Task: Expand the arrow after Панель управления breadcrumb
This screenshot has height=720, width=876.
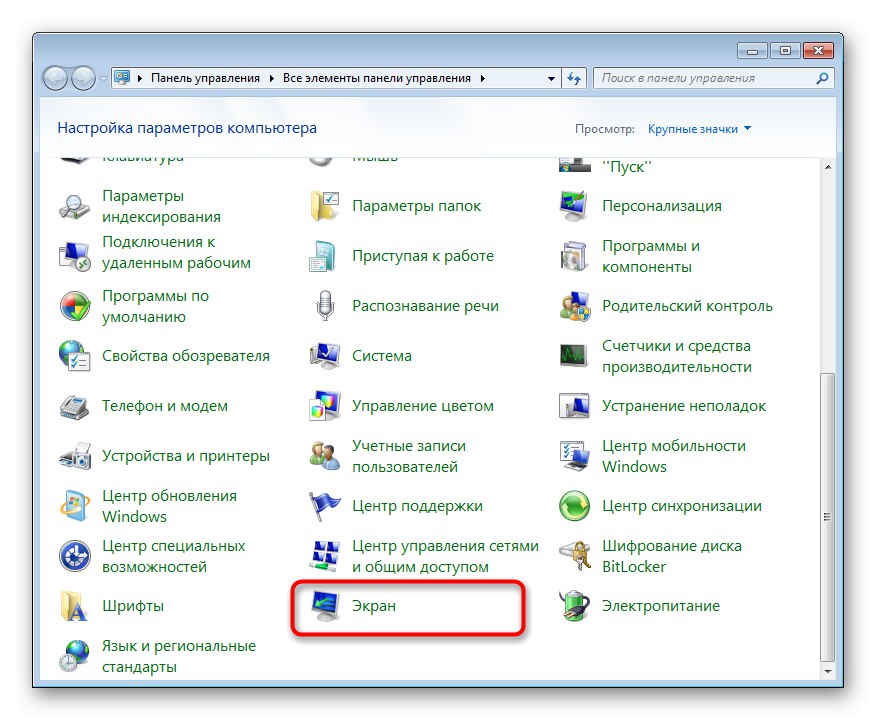Action: click(272, 78)
